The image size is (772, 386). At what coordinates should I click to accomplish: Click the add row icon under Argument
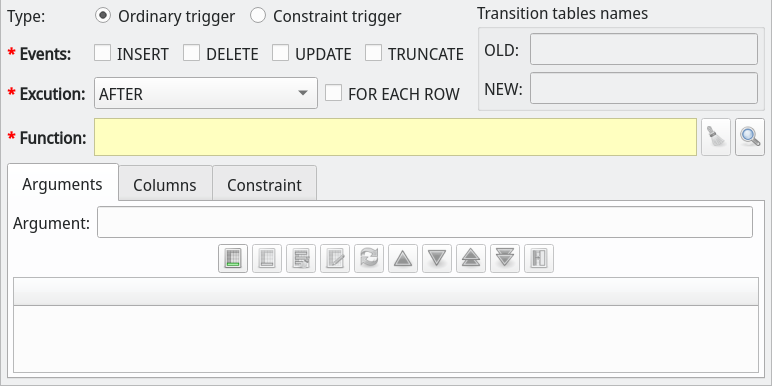[233, 258]
